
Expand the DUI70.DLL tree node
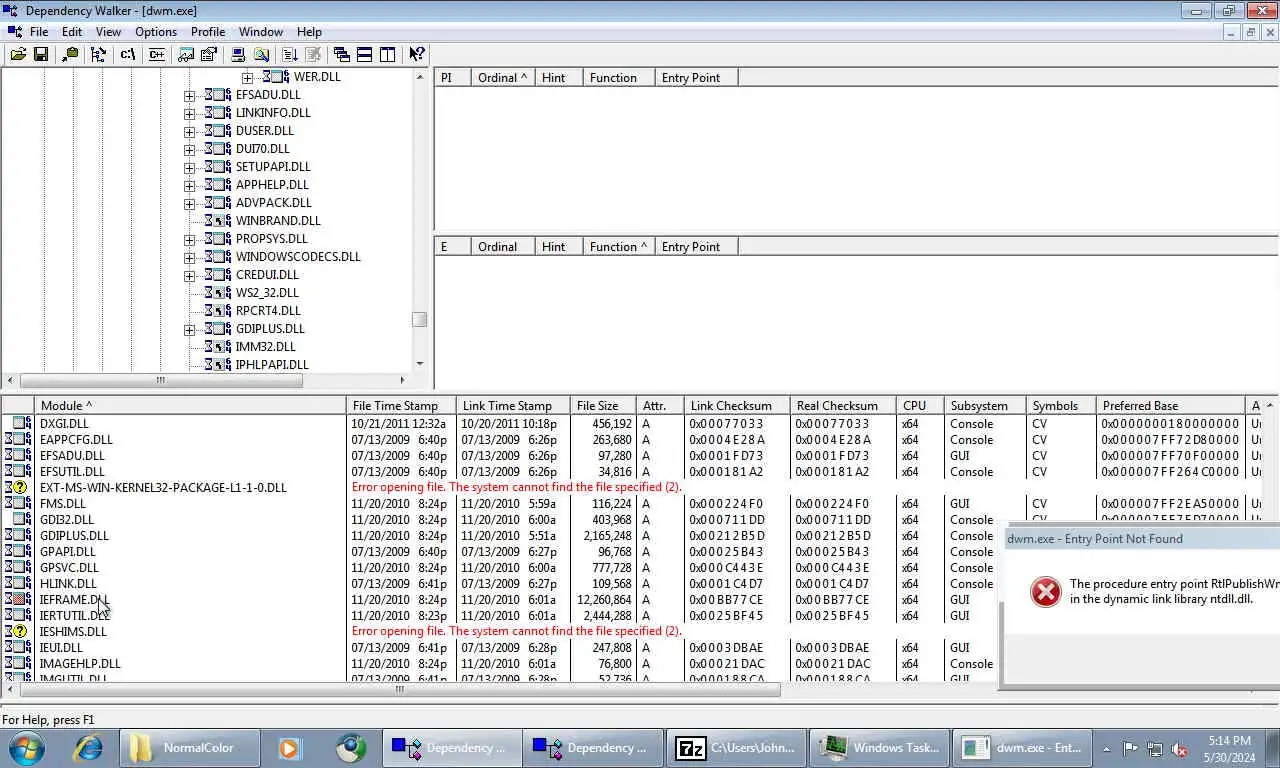point(189,149)
